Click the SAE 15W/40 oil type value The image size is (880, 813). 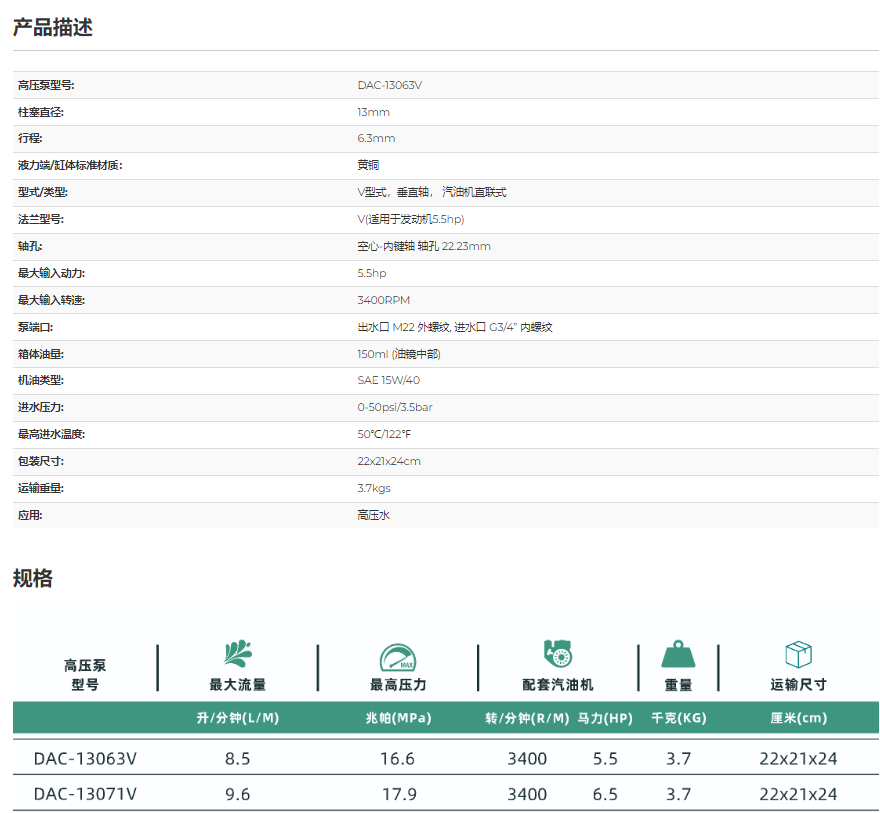click(389, 380)
